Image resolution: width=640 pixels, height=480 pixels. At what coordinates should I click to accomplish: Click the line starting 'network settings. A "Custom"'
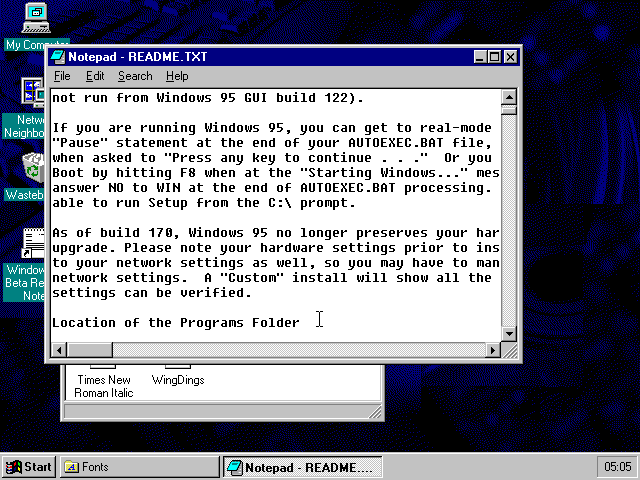[272, 278]
